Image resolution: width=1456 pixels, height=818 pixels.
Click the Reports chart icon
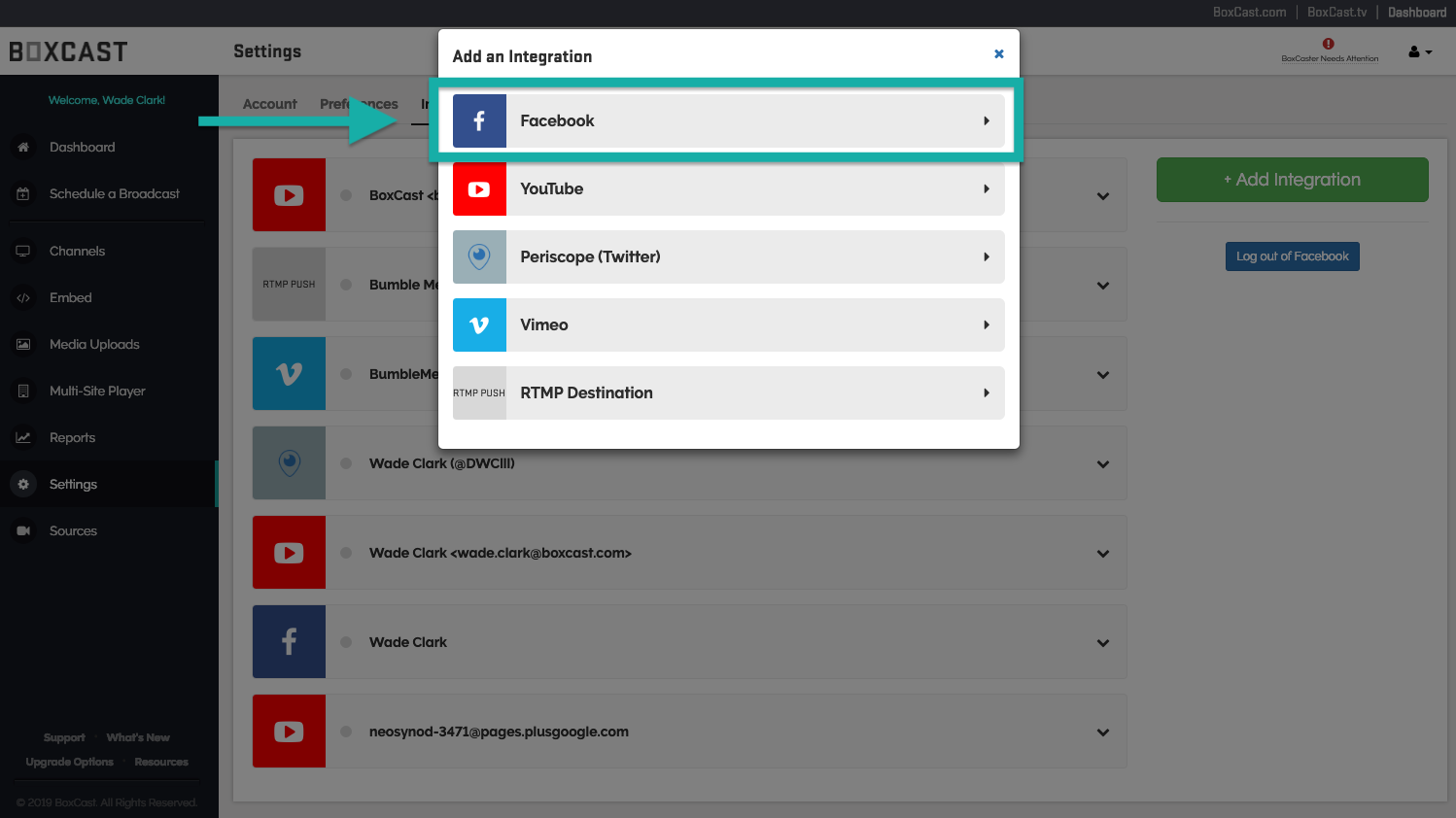click(23, 437)
